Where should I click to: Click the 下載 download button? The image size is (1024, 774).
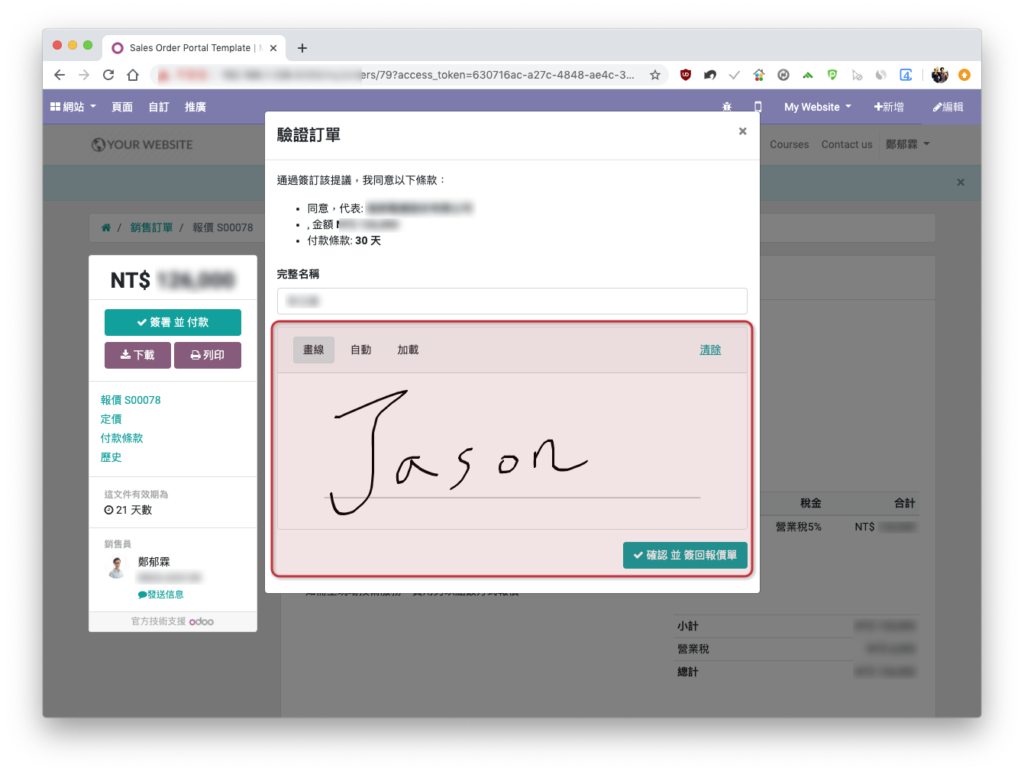138,355
